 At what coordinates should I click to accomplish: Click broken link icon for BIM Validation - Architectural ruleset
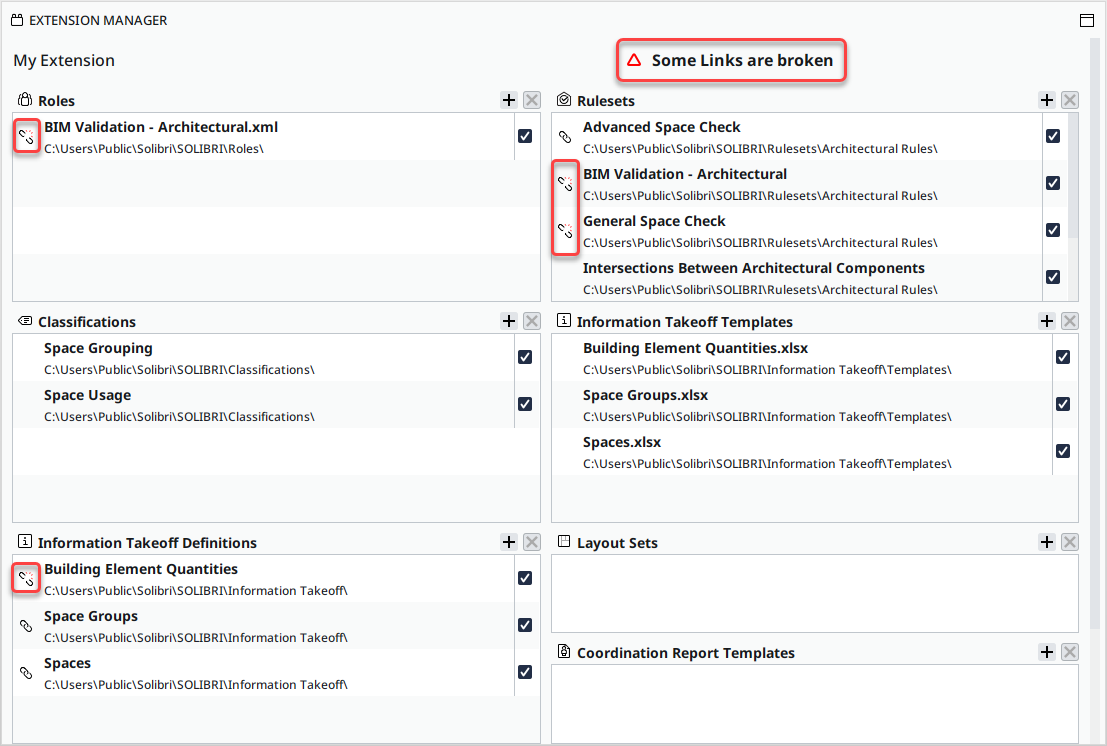(565, 184)
